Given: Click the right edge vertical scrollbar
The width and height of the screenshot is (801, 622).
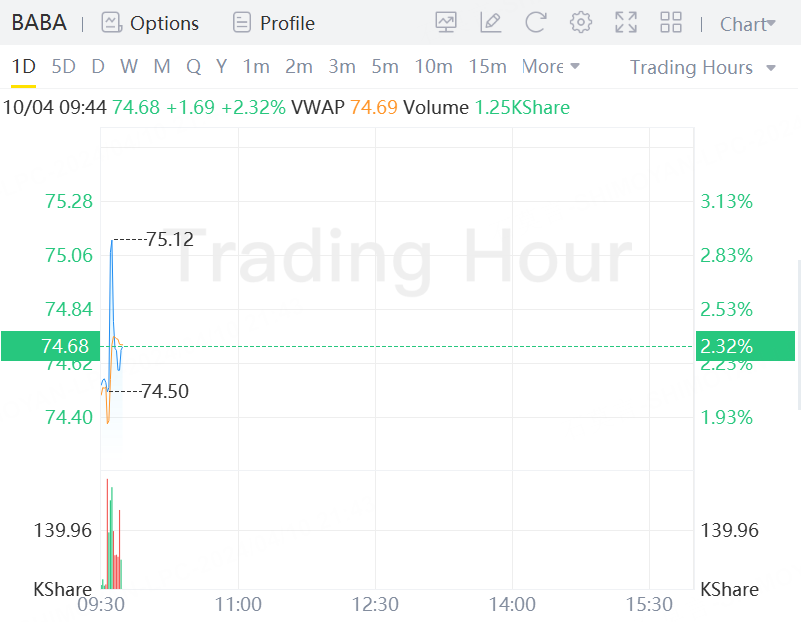Looking at the screenshot, I should tap(798, 334).
